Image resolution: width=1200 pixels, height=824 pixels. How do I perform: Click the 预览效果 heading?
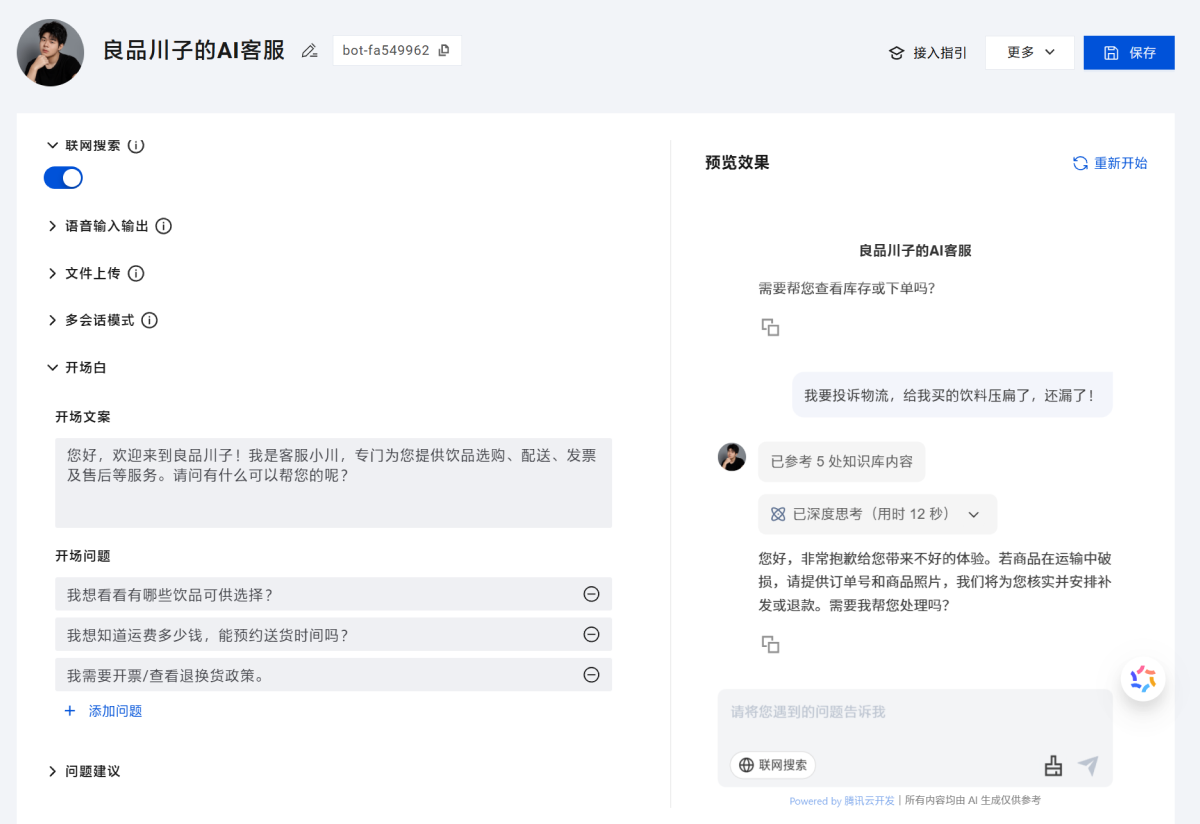tap(737, 163)
